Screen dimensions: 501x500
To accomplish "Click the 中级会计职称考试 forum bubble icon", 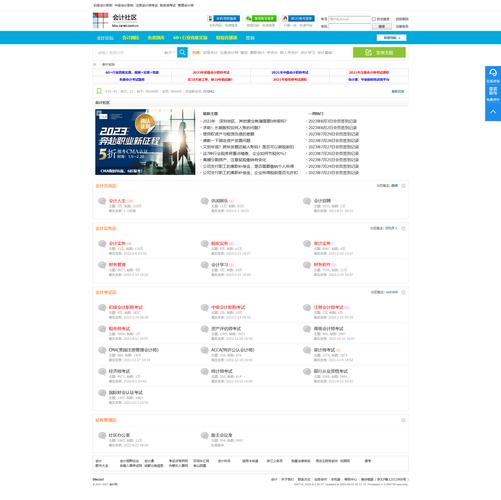I will [x=204, y=308].
